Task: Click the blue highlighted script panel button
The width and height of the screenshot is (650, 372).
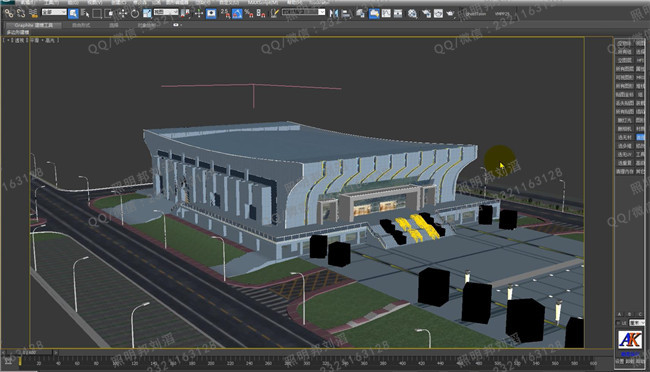Action: (640, 137)
